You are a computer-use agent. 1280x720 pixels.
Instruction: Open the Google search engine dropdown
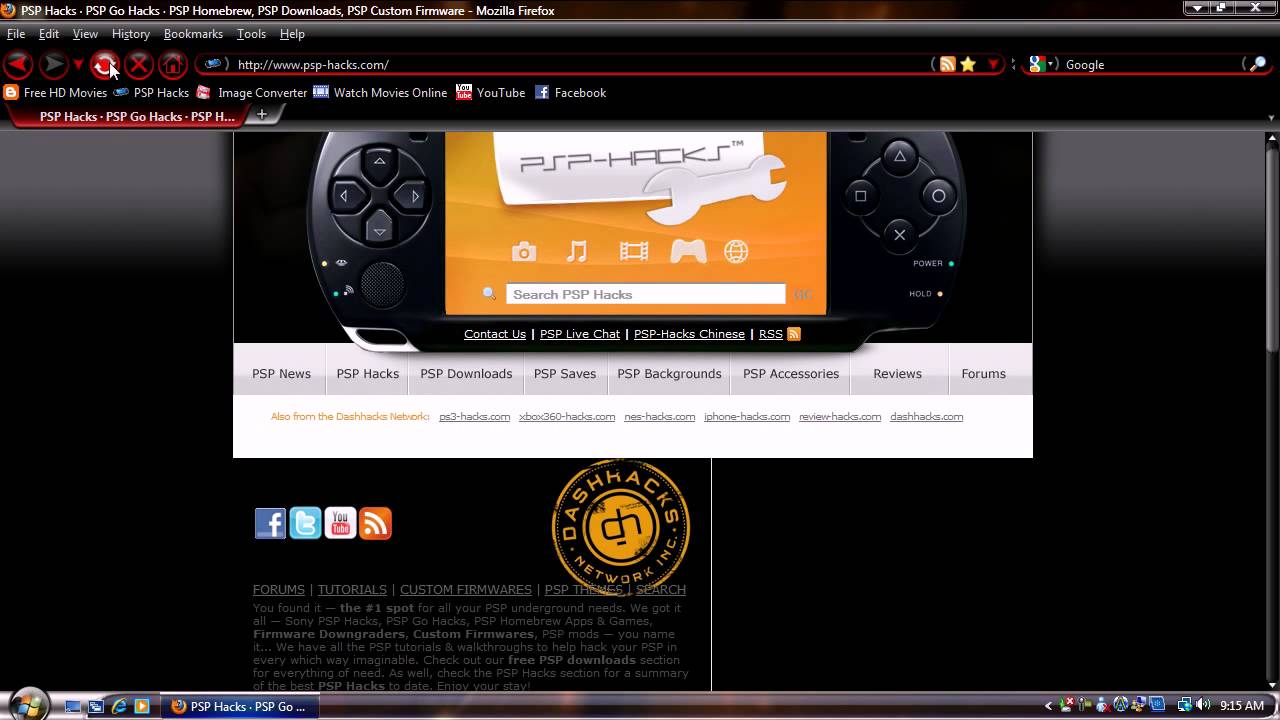pyautogui.click(x=1042, y=64)
